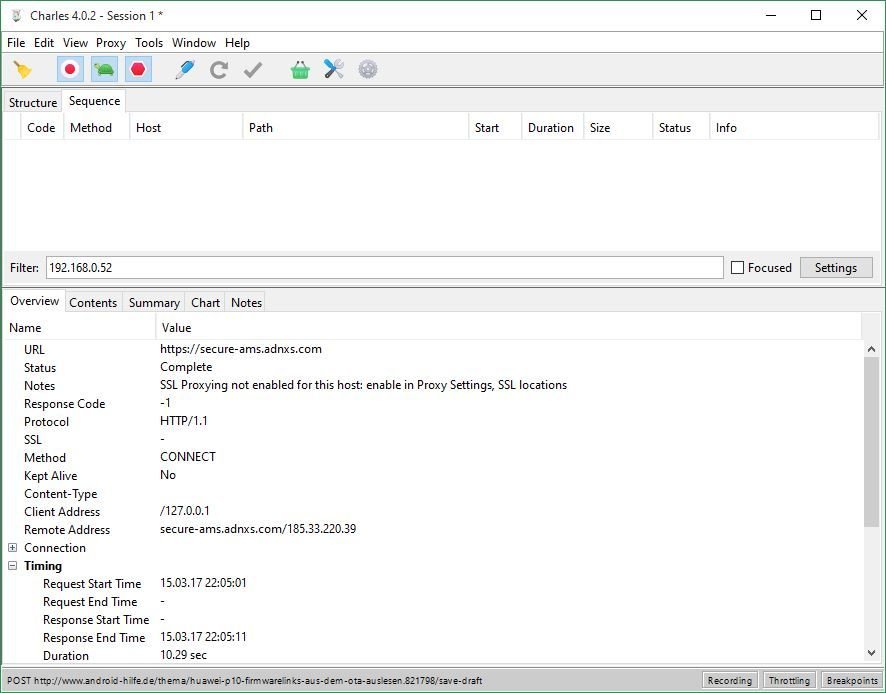Open the gear settings icon in toolbar

pos(368,70)
